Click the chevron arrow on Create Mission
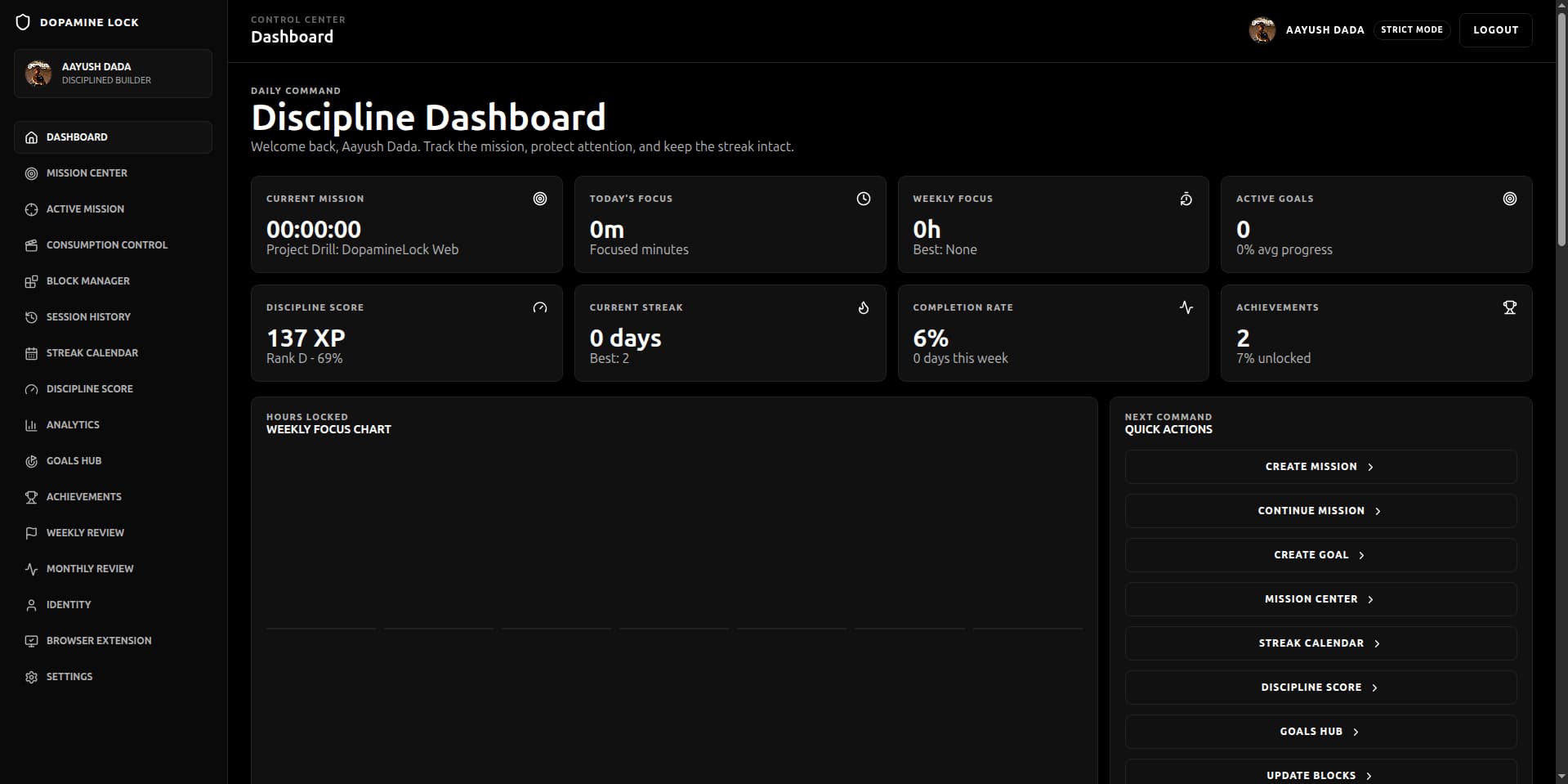1568x784 pixels. [x=1370, y=467]
